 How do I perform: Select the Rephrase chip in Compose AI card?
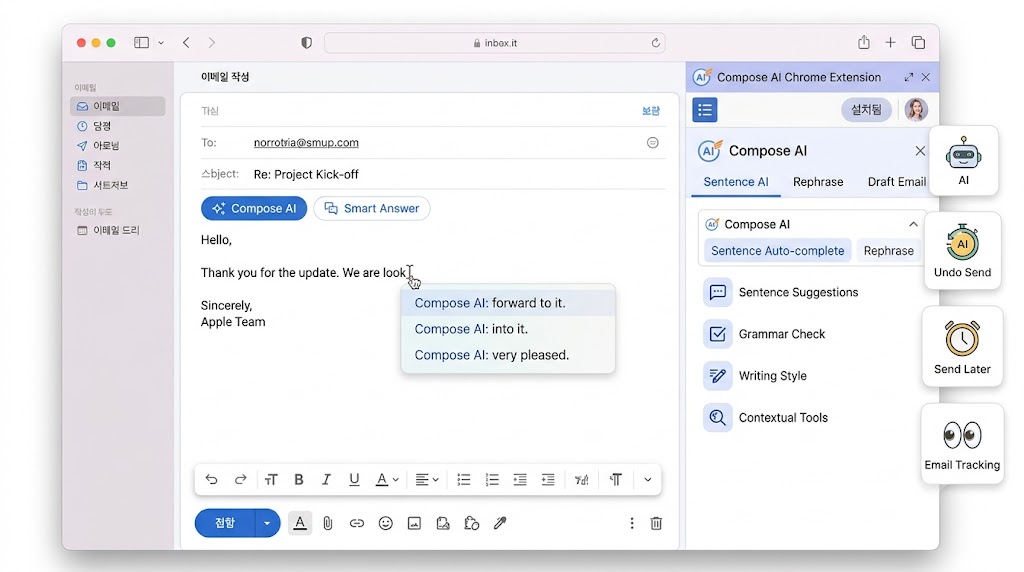pos(889,251)
